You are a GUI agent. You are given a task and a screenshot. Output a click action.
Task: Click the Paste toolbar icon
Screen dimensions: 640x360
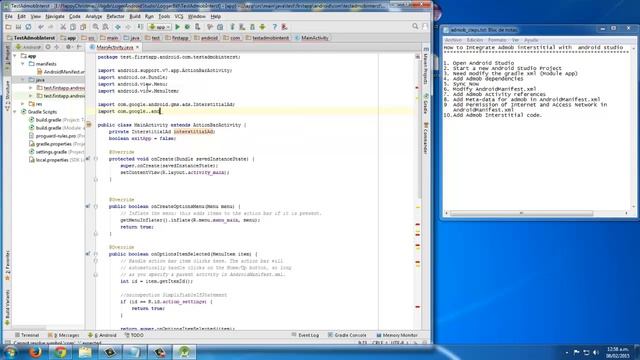coord(83,27)
